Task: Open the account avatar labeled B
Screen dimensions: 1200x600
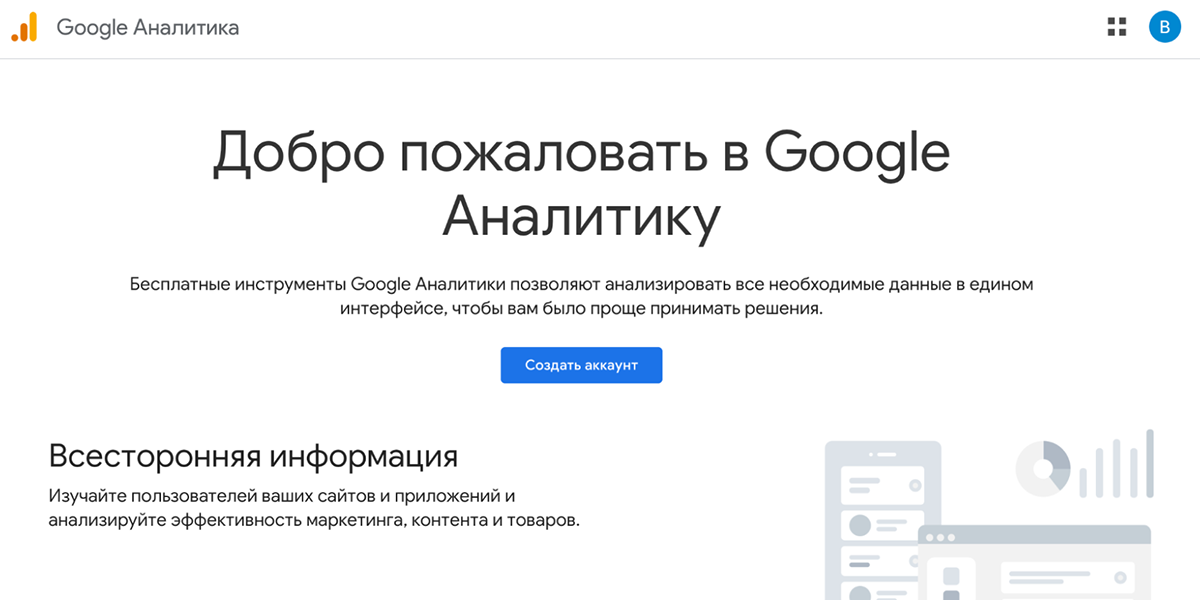Action: (x=1164, y=27)
